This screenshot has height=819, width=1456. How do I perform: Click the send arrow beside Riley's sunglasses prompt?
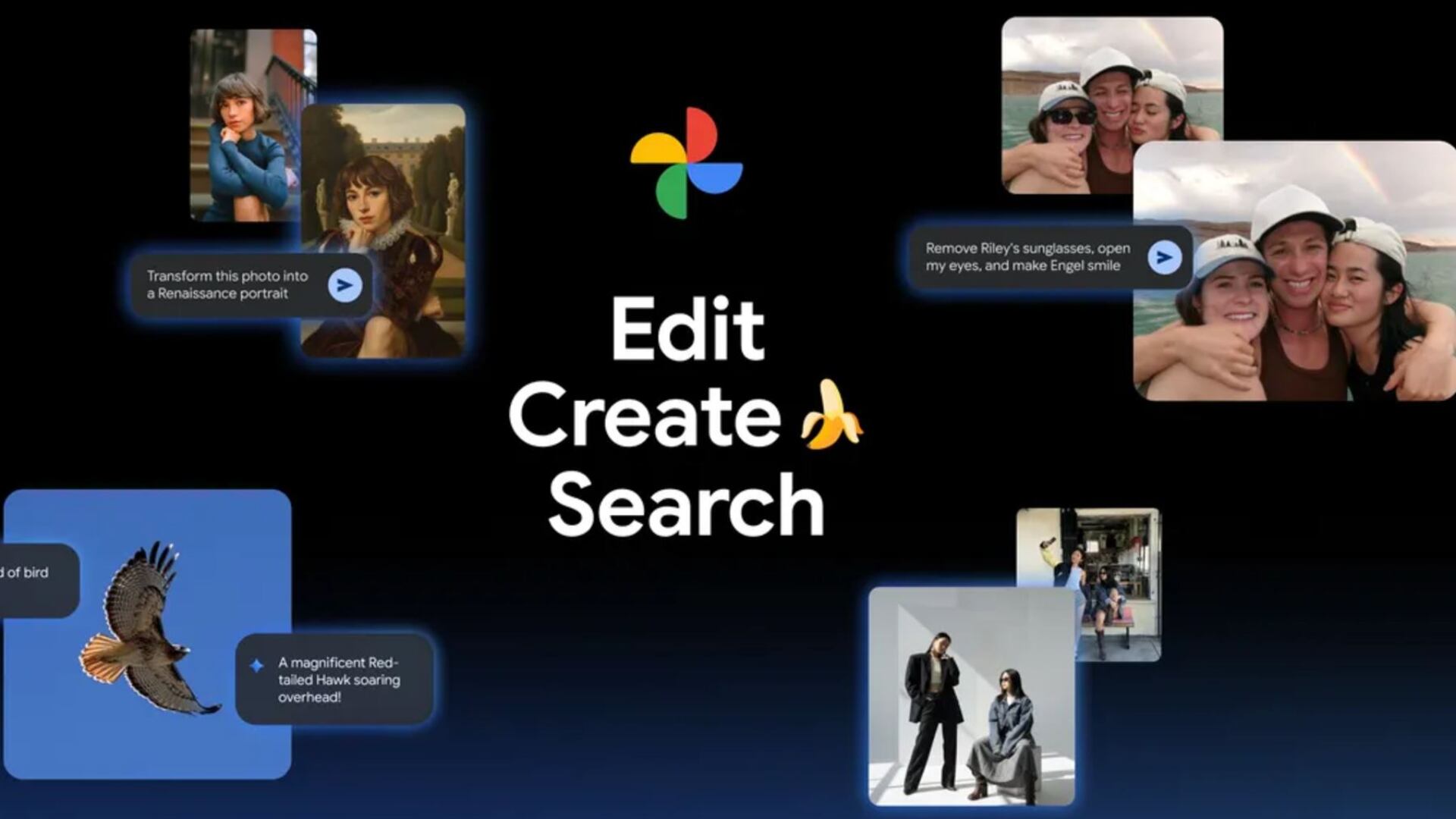tap(1164, 257)
